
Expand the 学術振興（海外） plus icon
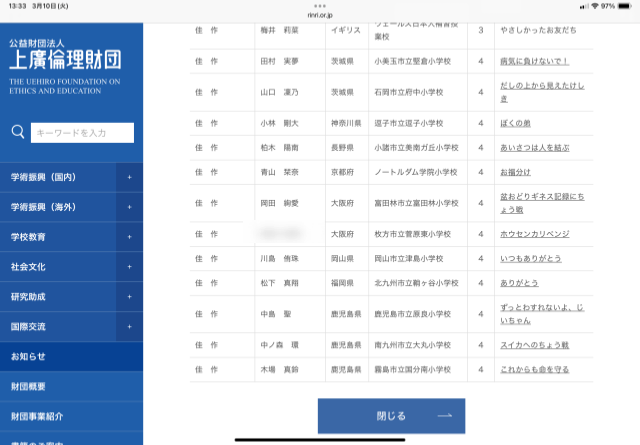coord(129,208)
